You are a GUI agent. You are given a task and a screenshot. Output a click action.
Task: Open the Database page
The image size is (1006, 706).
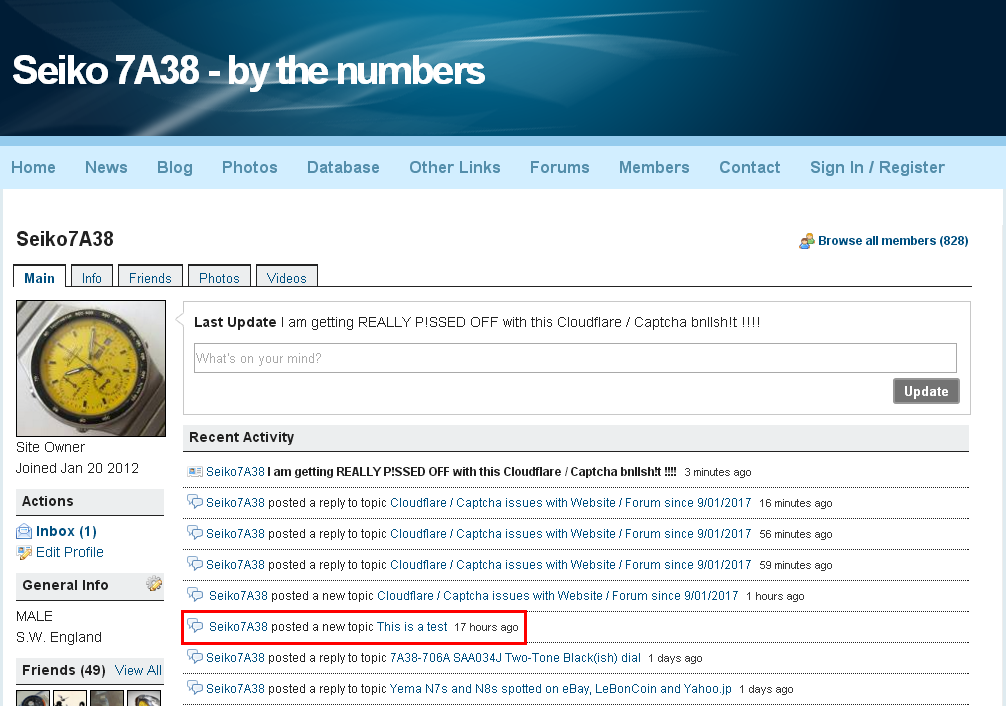click(x=343, y=168)
